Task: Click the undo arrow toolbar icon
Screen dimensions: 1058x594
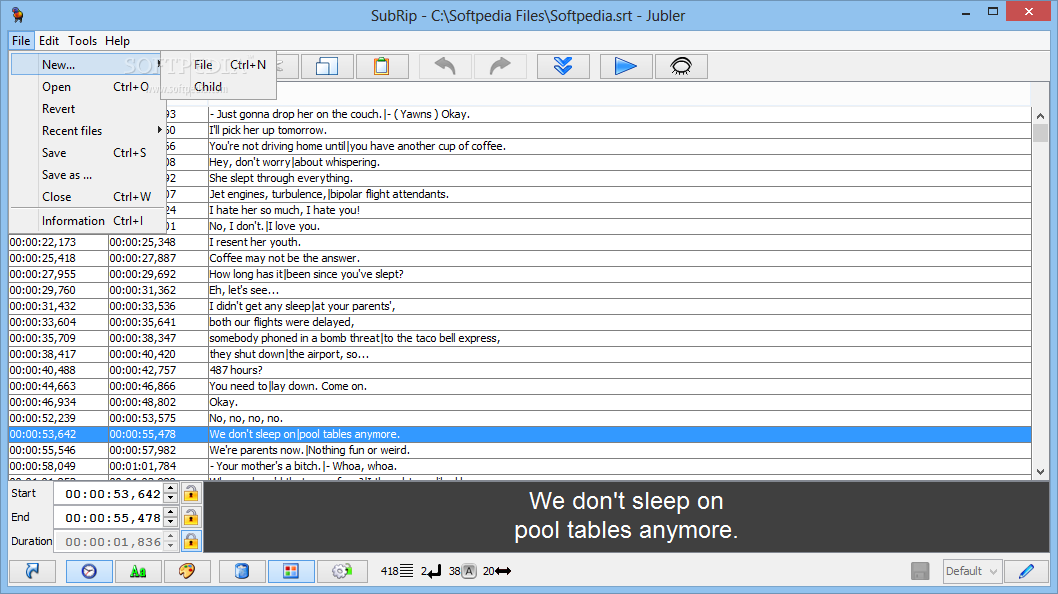Action: 445,66
